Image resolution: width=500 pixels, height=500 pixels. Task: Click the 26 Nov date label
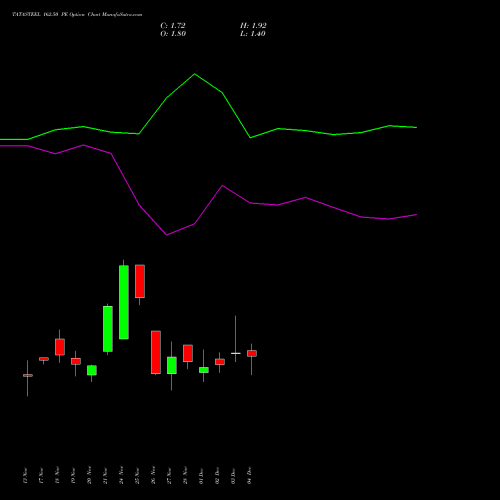[x=153, y=476]
